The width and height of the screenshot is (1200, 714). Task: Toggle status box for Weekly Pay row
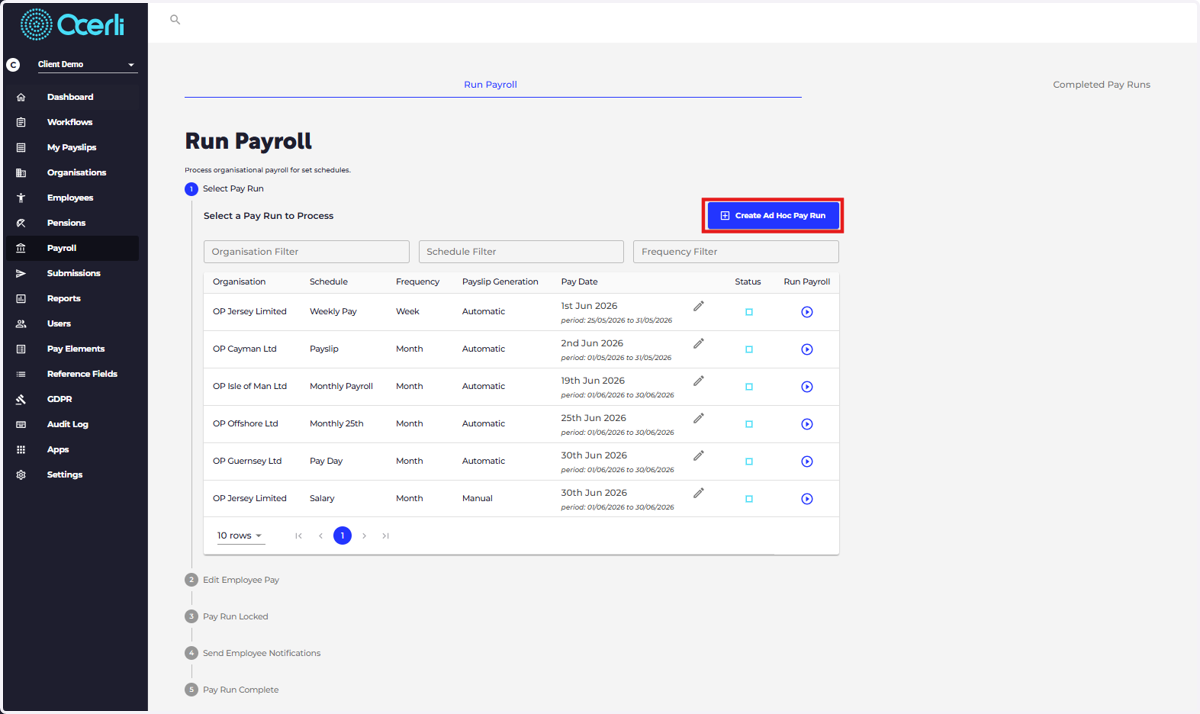[x=749, y=312]
